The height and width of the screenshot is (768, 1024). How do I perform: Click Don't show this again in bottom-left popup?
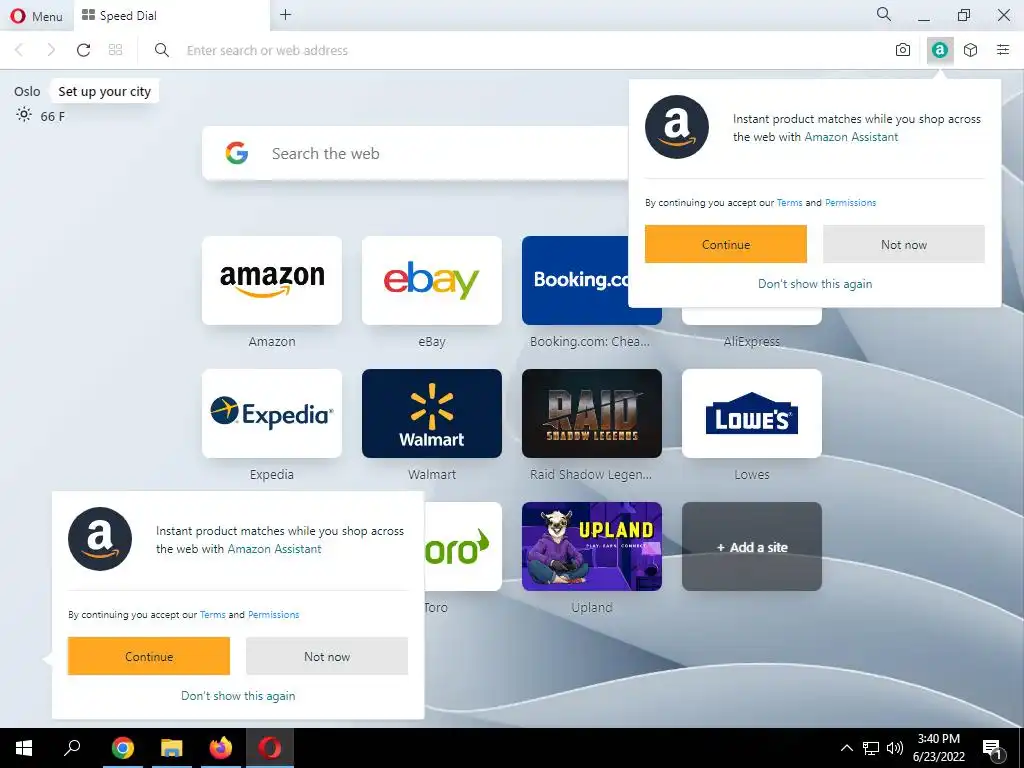point(238,696)
